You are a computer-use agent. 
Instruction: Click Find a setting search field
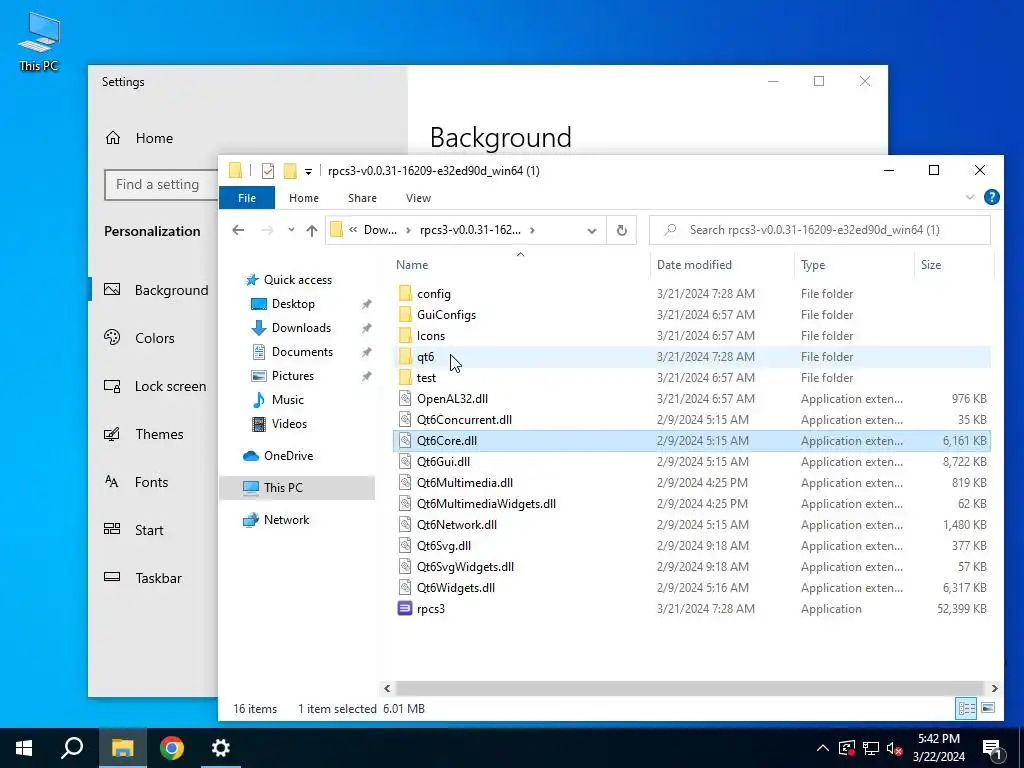point(161,185)
